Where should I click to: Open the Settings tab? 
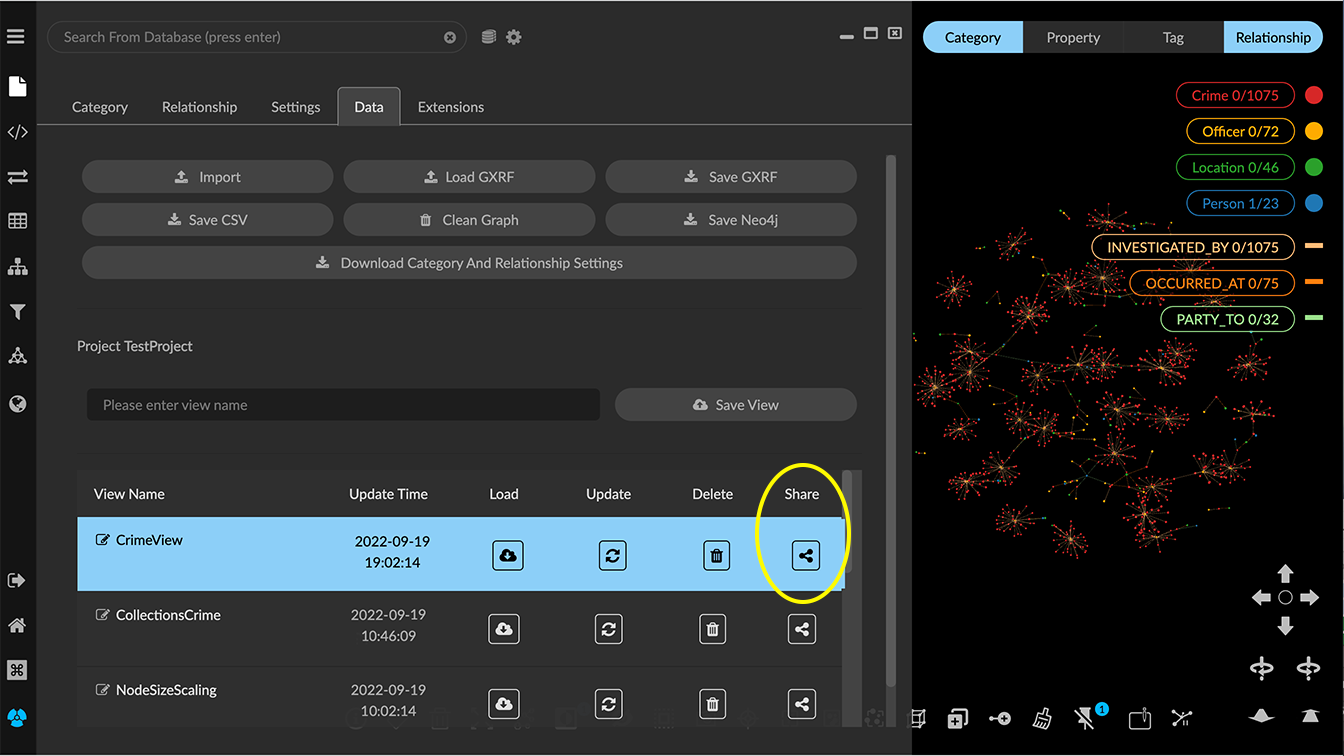pyautogui.click(x=295, y=107)
